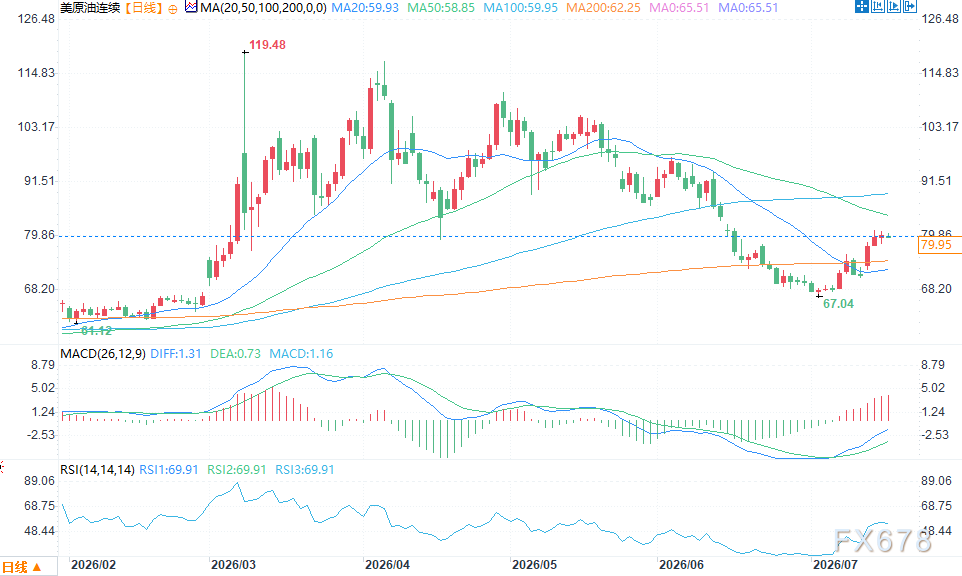
Task: Click the 79.95 current price tag
Action: [x=936, y=245]
